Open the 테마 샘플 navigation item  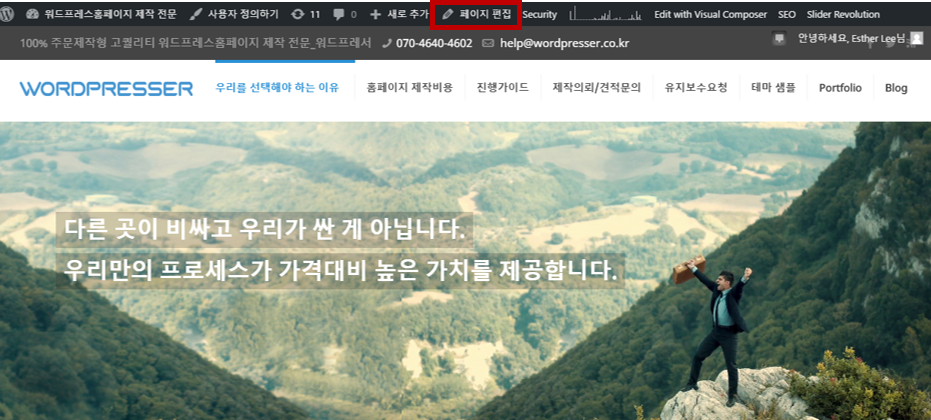click(x=773, y=88)
